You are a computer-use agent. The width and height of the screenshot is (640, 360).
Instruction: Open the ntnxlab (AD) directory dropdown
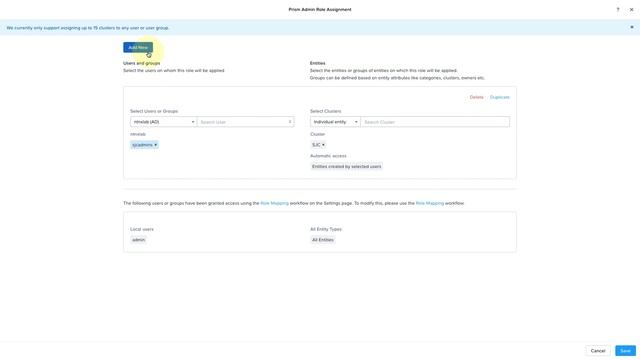(164, 122)
